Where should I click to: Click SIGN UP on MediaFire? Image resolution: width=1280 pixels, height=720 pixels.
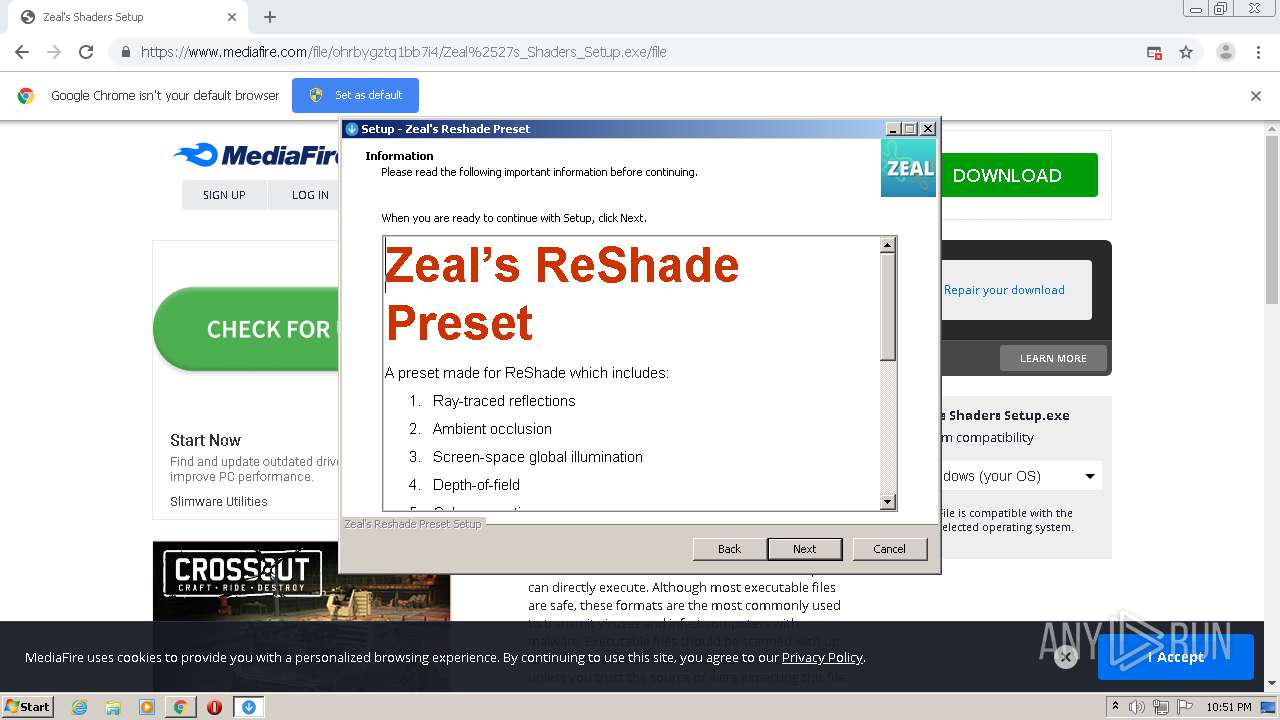(x=224, y=195)
